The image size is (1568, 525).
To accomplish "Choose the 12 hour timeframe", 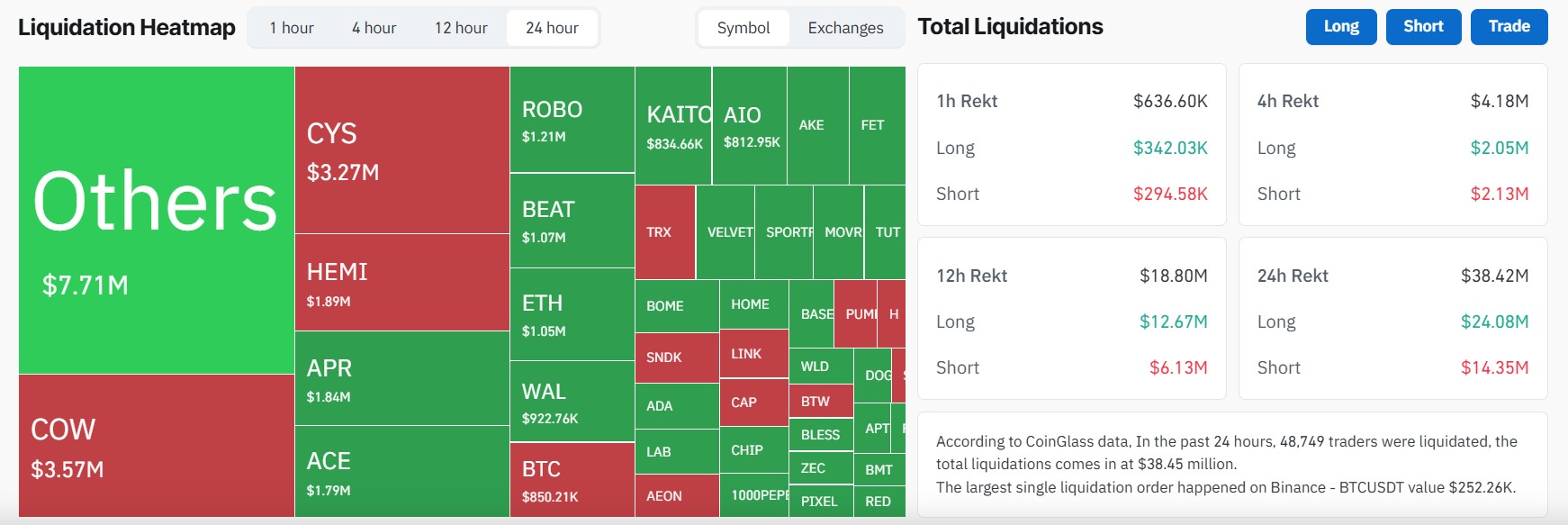I will [x=461, y=28].
